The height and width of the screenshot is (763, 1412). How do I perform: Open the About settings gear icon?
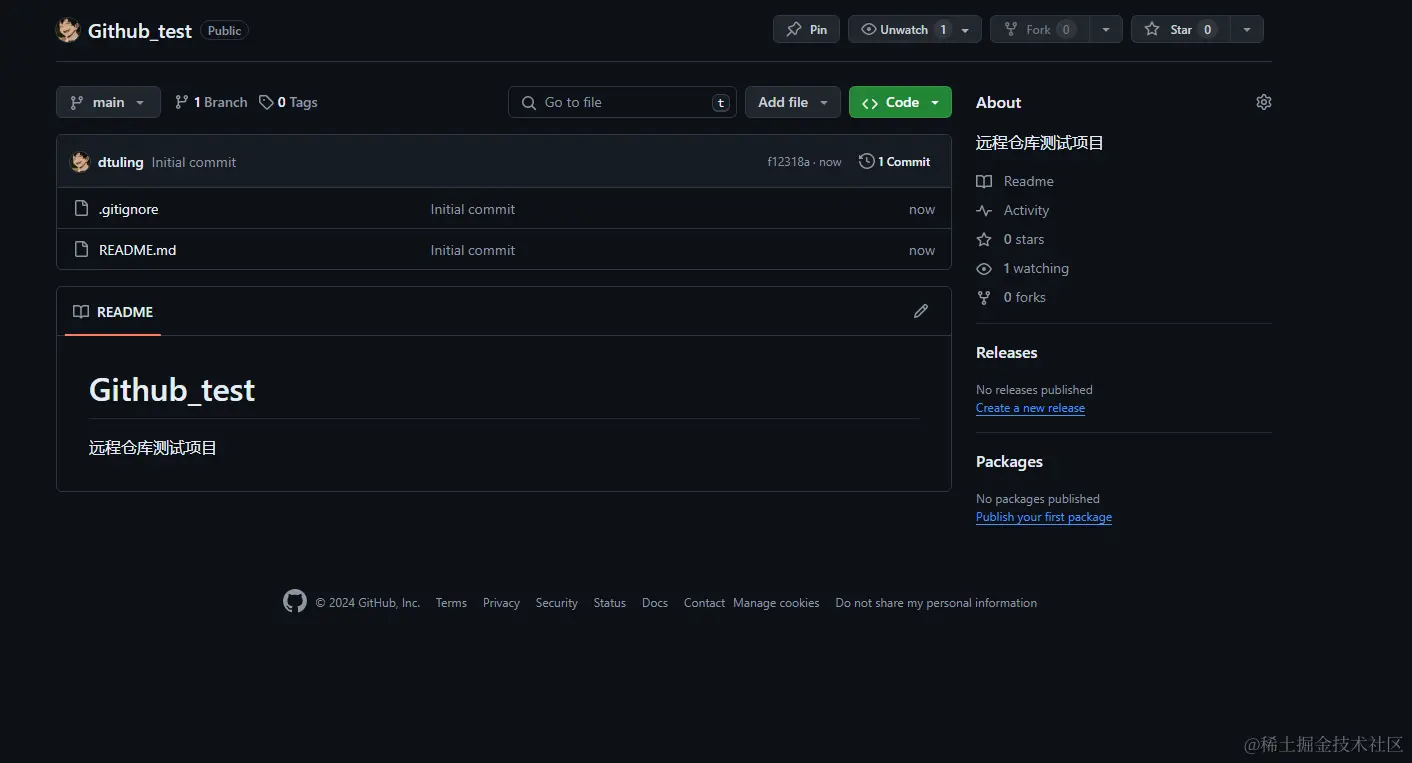click(x=1264, y=102)
